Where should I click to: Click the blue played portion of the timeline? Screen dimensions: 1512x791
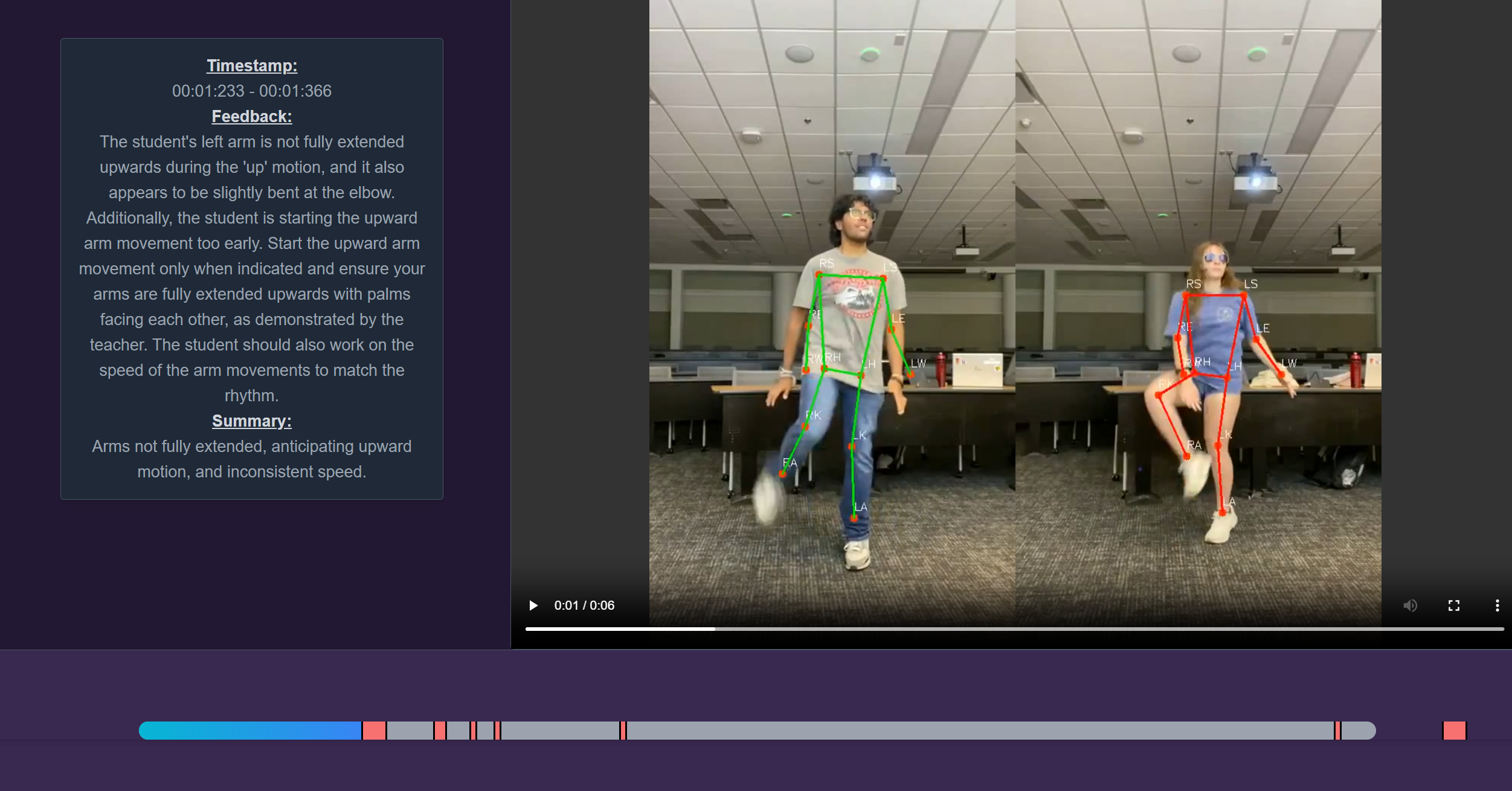249,731
